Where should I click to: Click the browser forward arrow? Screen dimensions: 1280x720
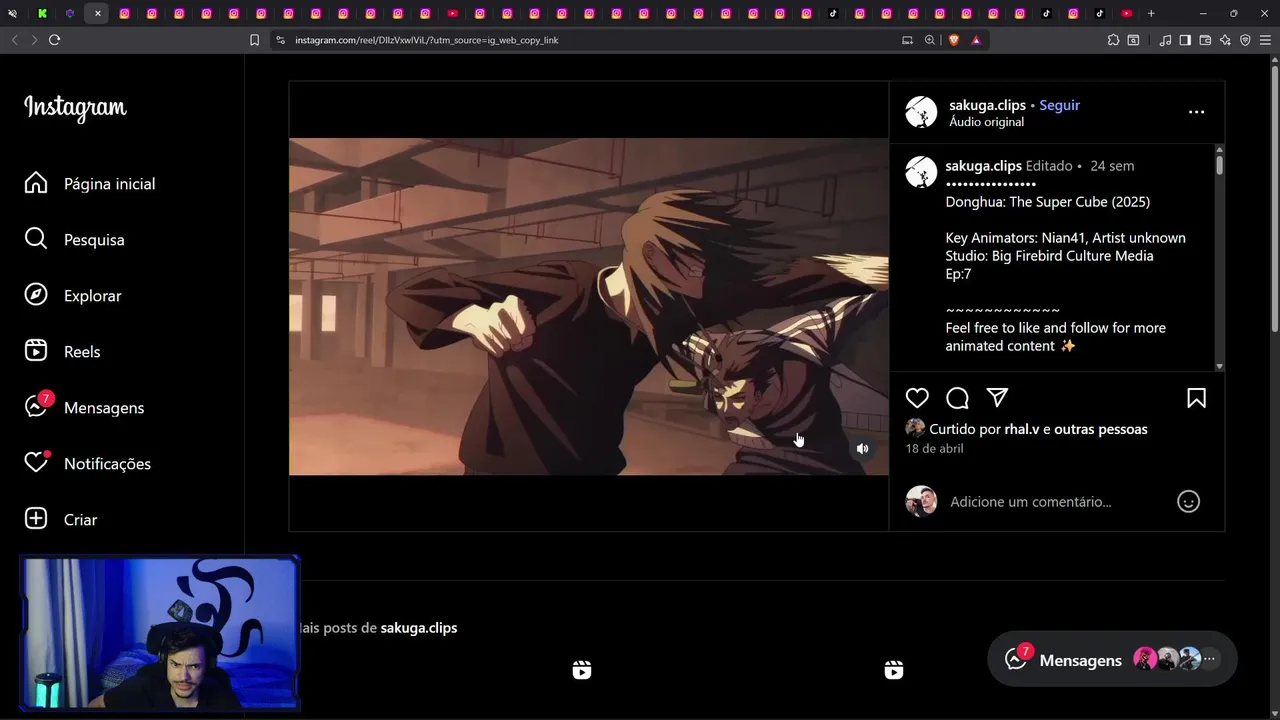coord(34,40)
